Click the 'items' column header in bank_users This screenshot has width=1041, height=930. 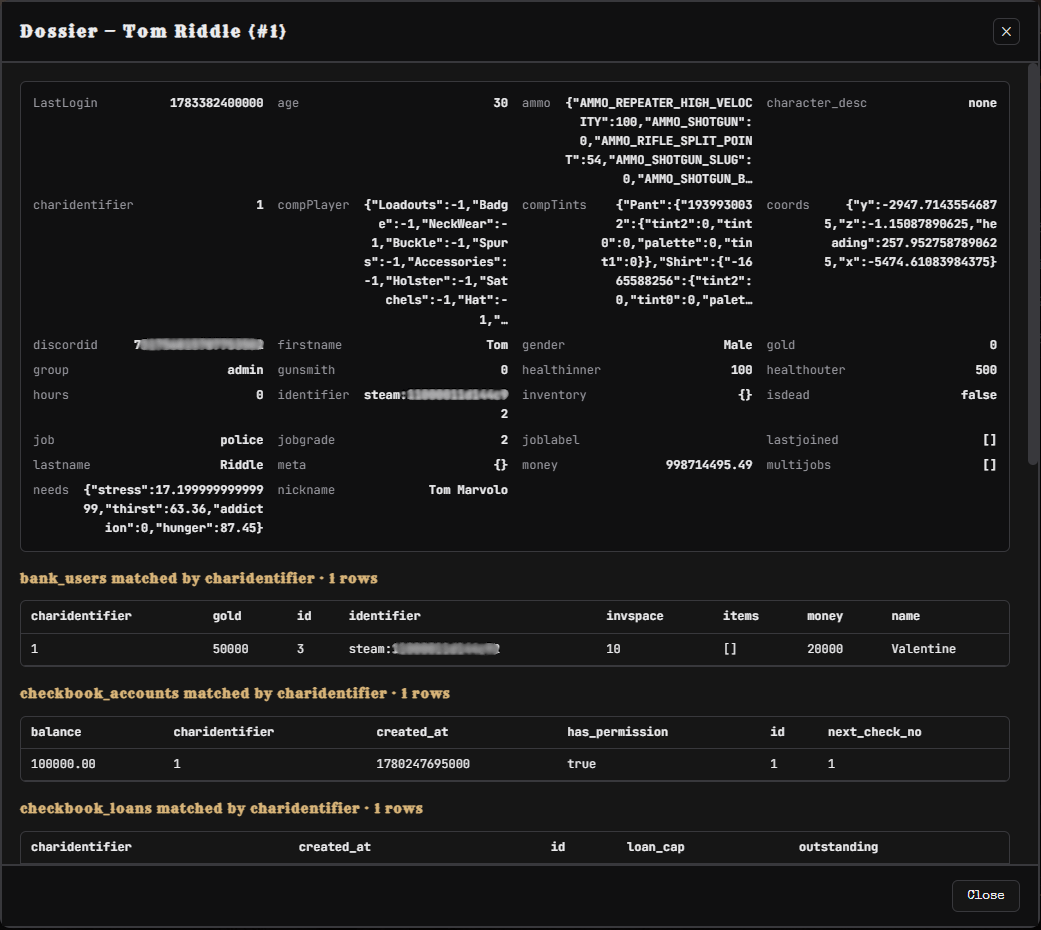pyautogui.click(x=741, y=616)
